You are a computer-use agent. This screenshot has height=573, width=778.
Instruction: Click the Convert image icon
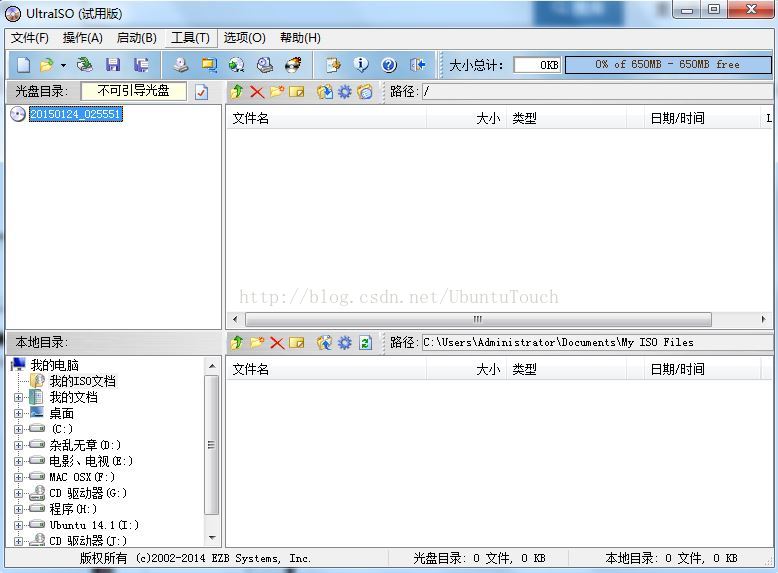(x=237, y=64)
